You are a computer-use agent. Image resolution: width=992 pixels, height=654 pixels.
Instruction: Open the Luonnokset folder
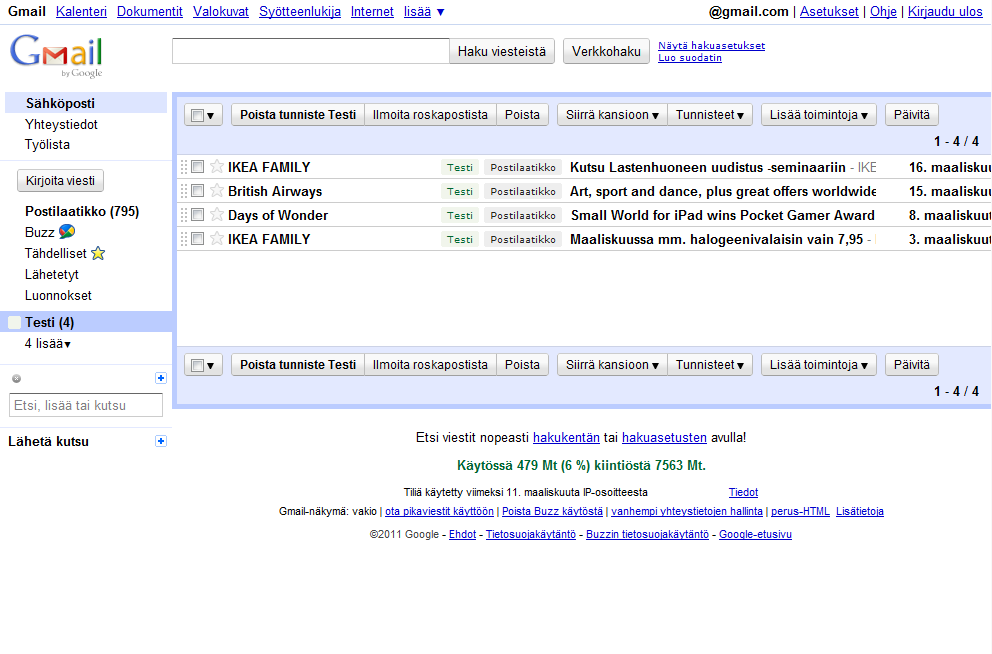pos(58,295)
